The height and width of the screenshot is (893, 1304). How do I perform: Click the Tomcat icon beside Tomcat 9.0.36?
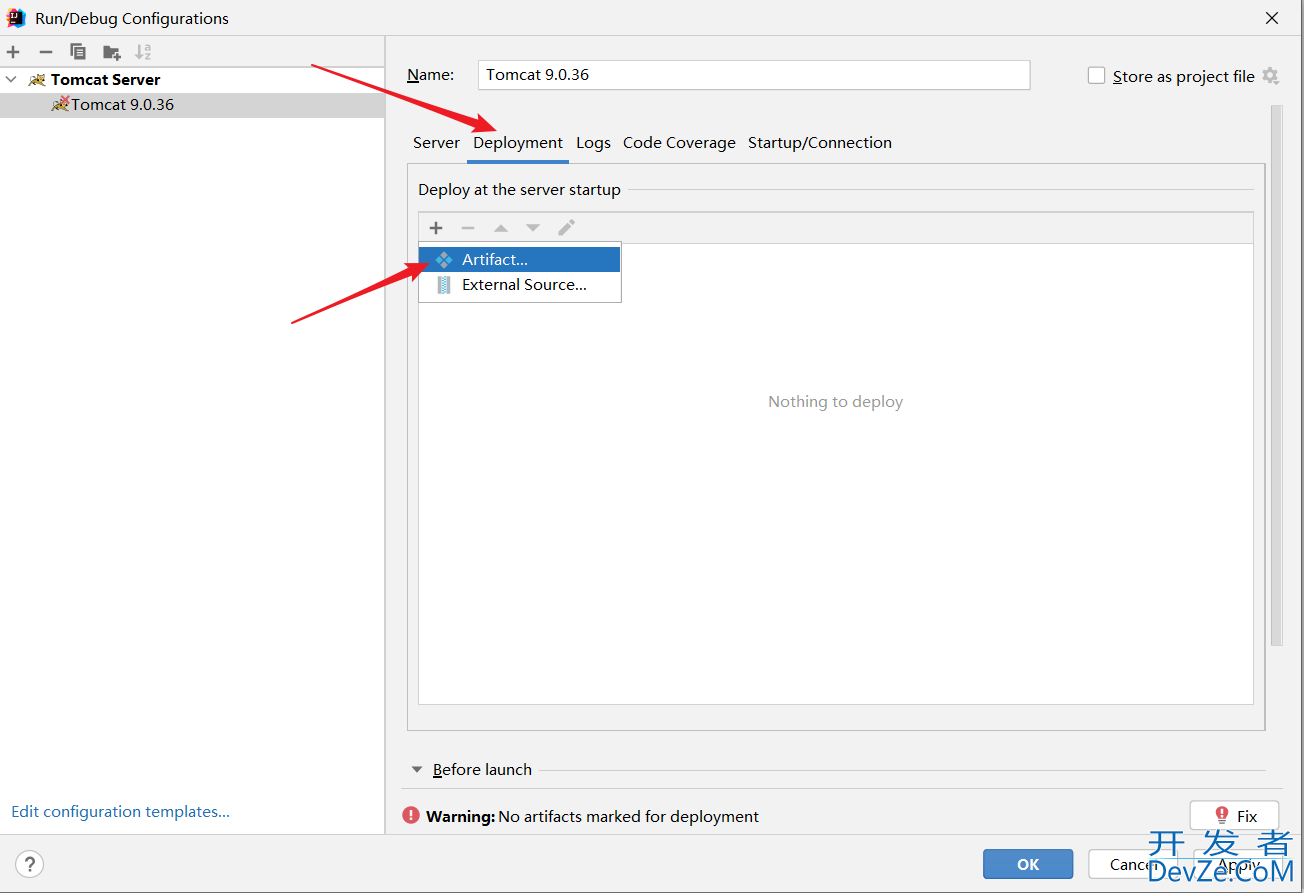60,104
